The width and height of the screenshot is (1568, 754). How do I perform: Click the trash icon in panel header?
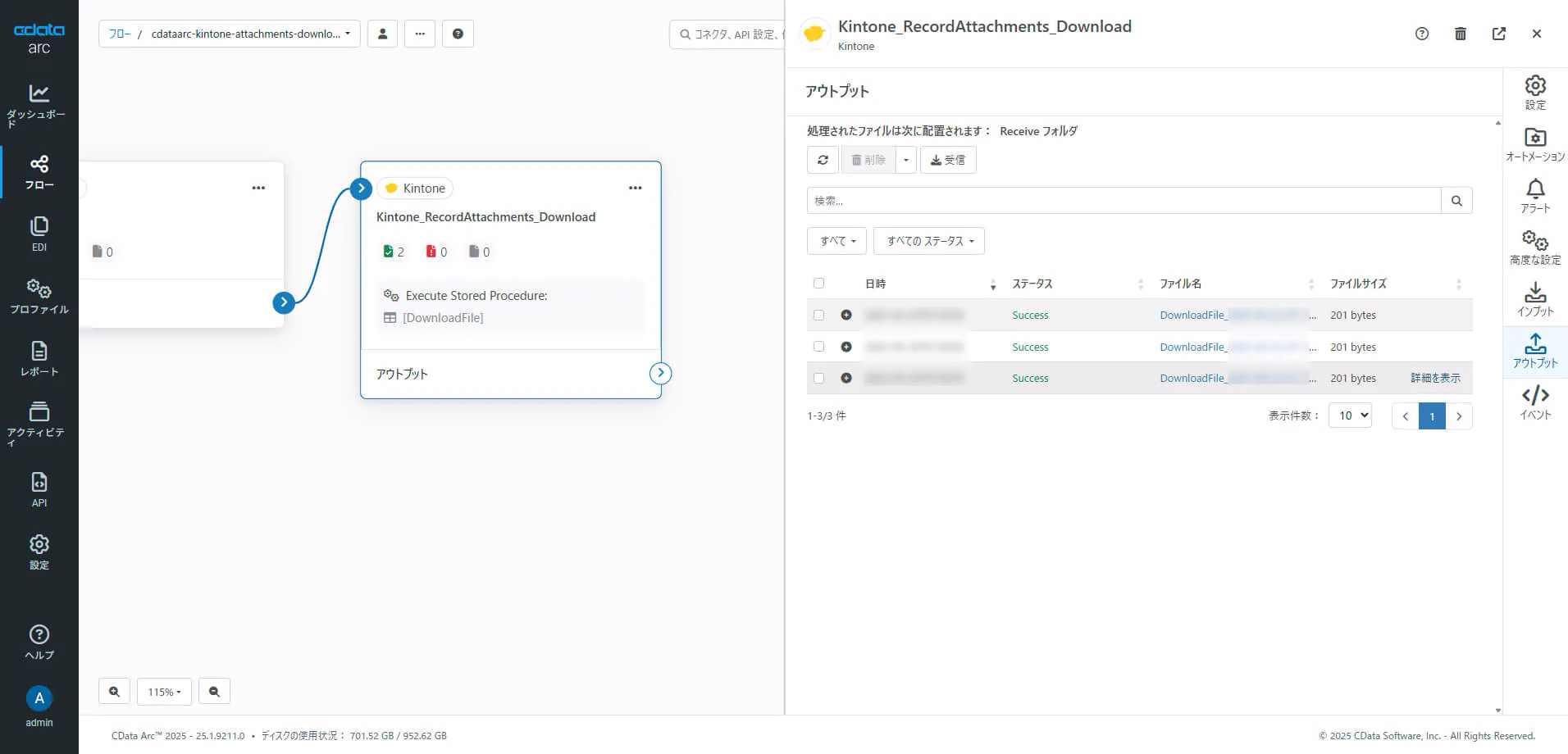[x=1460, y=34]
